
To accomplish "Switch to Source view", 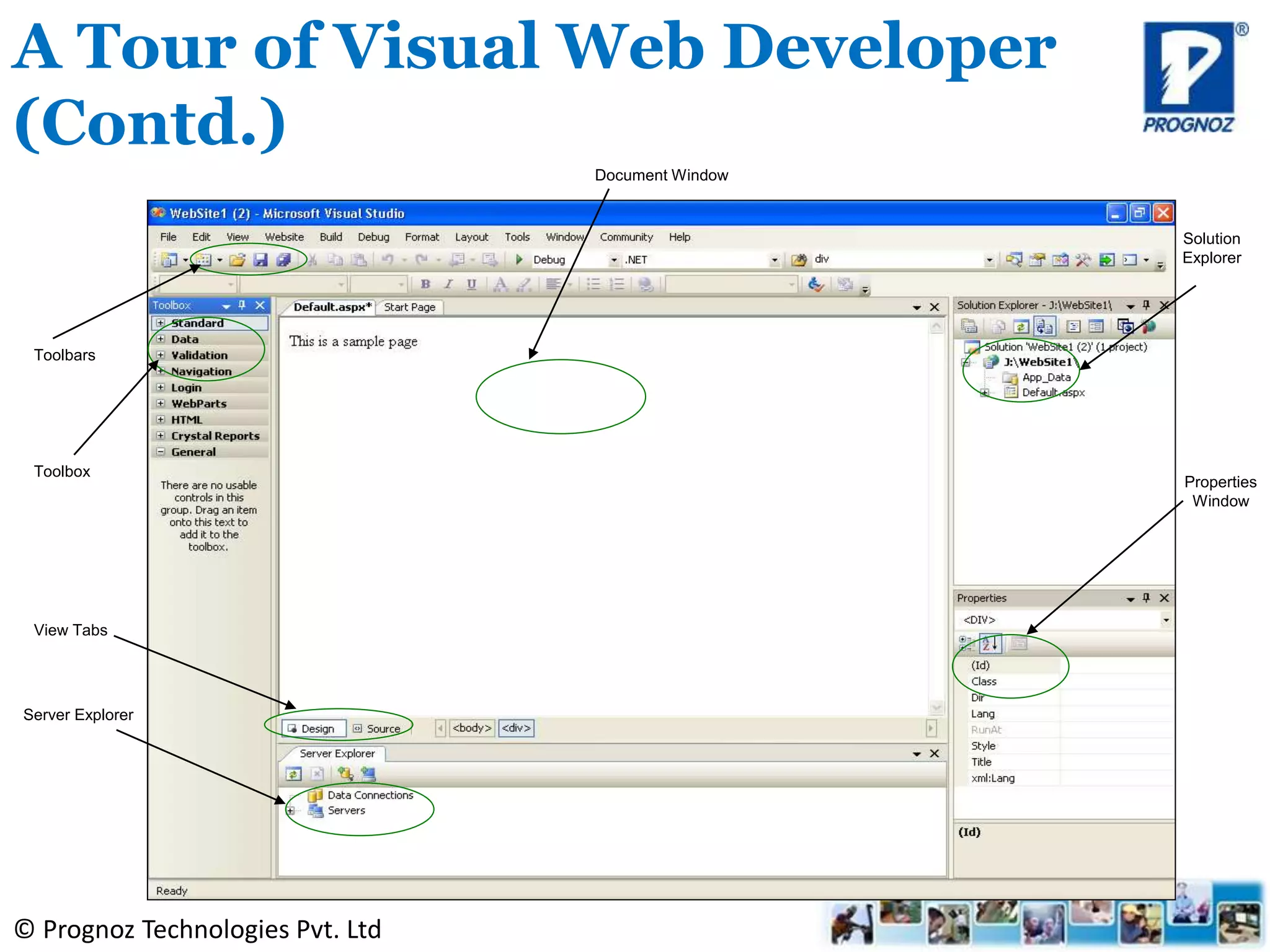I will pyautogui.click(x=377, y=729).
